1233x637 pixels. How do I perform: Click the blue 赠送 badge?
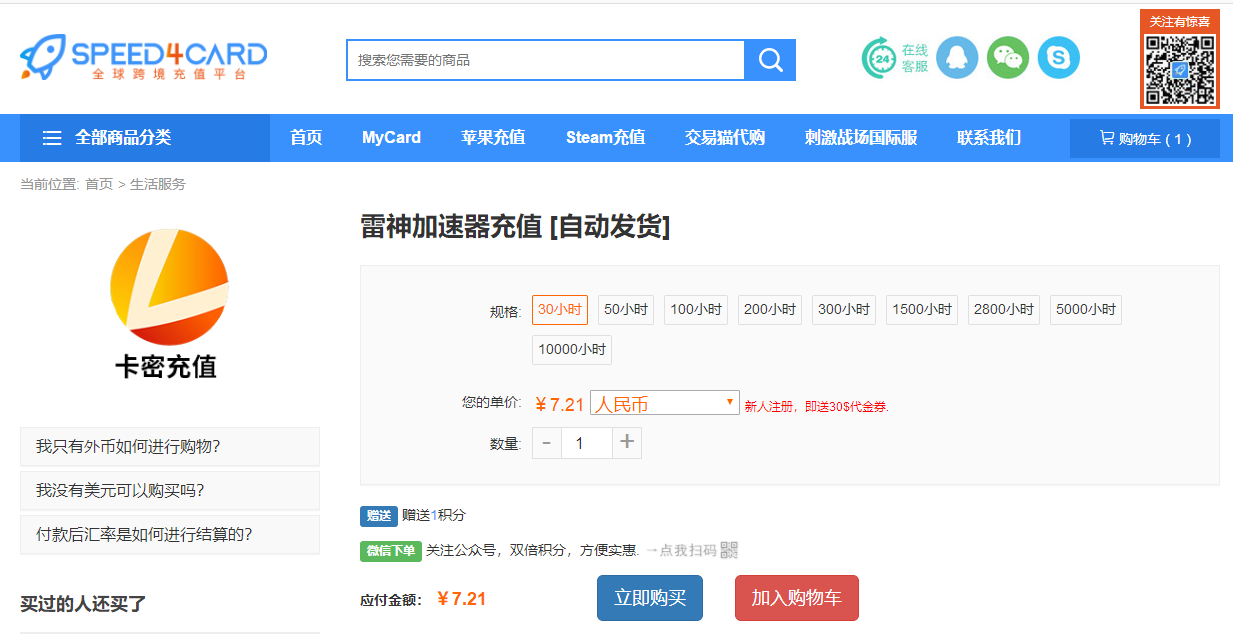coord(379,516)
